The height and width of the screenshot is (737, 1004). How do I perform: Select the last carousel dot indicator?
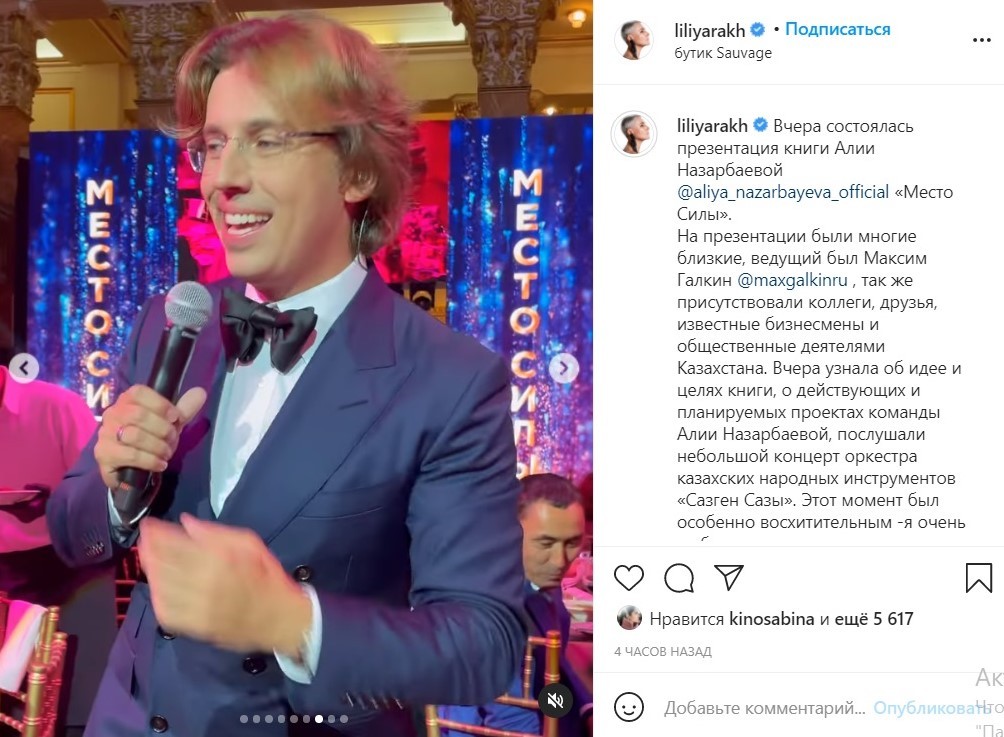pos(344,719)
